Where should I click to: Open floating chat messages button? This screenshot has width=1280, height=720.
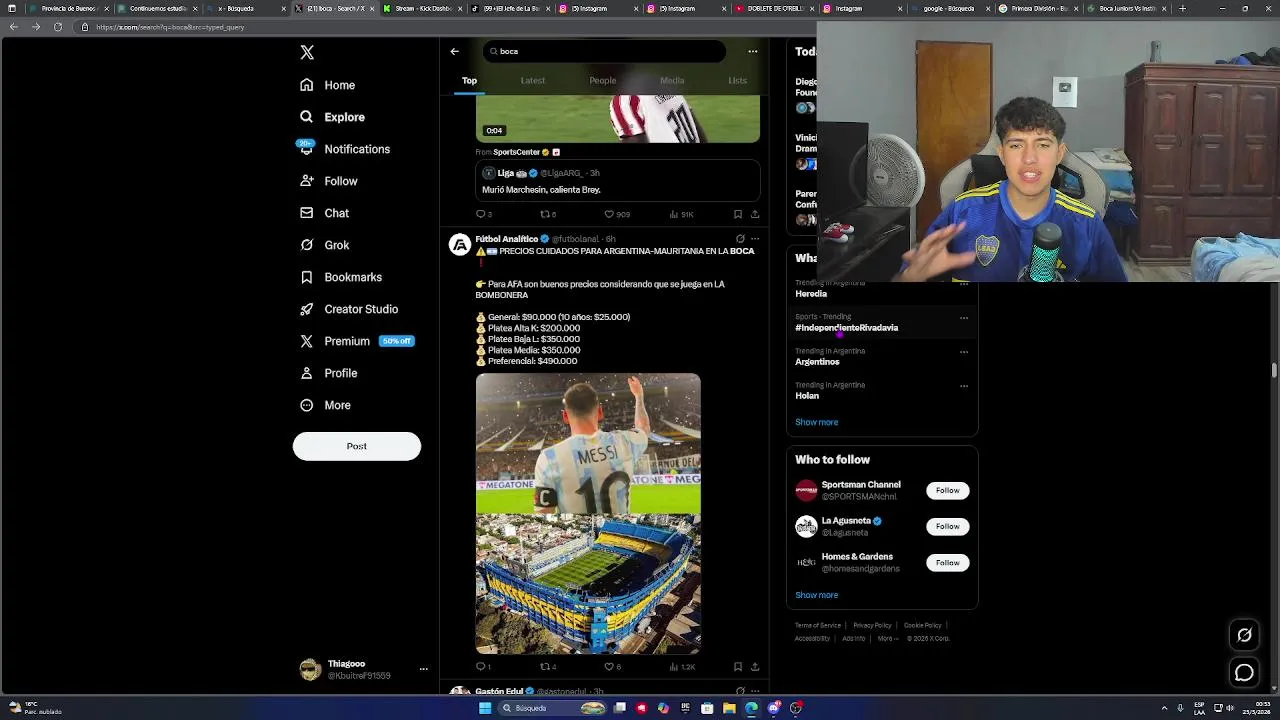pos(1244,674)
